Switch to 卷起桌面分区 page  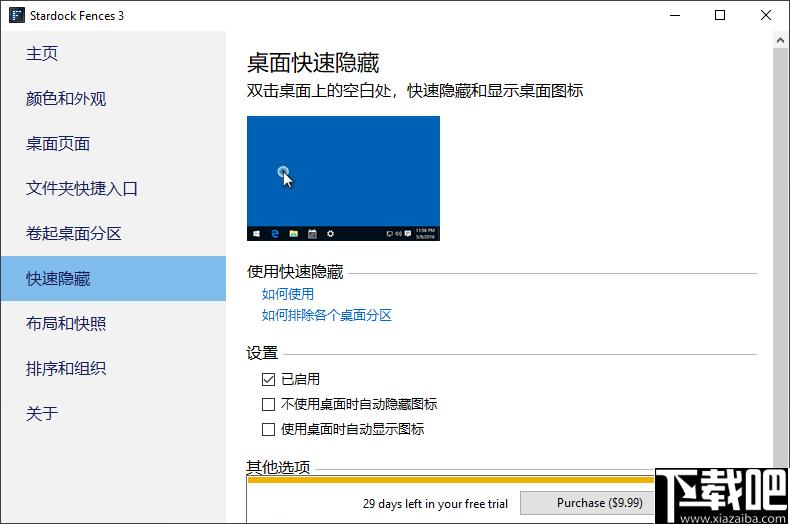pyautogui.click(x=113, y=233)
